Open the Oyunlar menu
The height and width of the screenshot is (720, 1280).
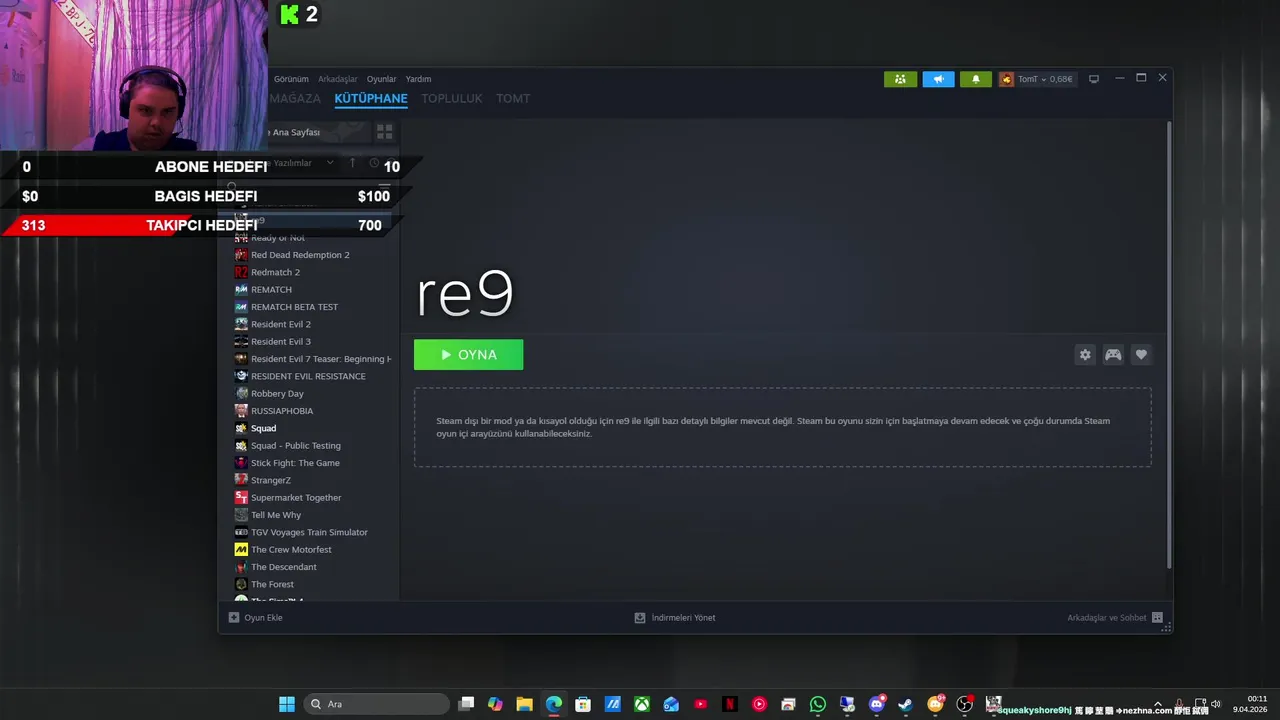click(x=382, y=79)
